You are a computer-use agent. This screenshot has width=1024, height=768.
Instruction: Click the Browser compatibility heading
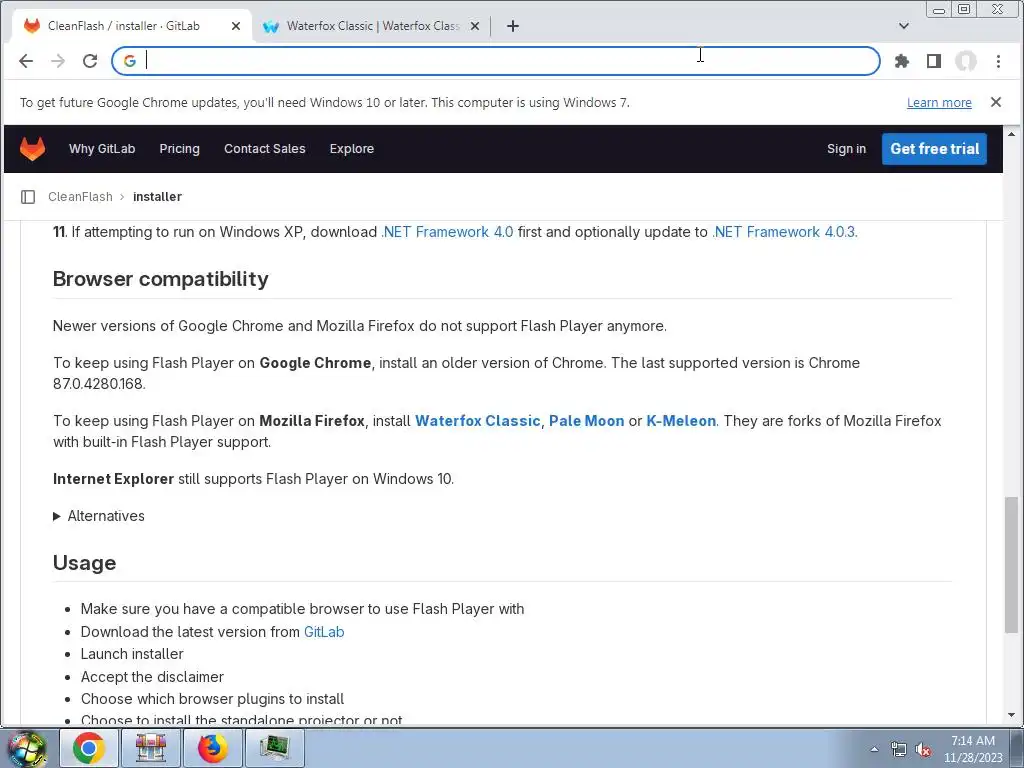tap(161, 279)
